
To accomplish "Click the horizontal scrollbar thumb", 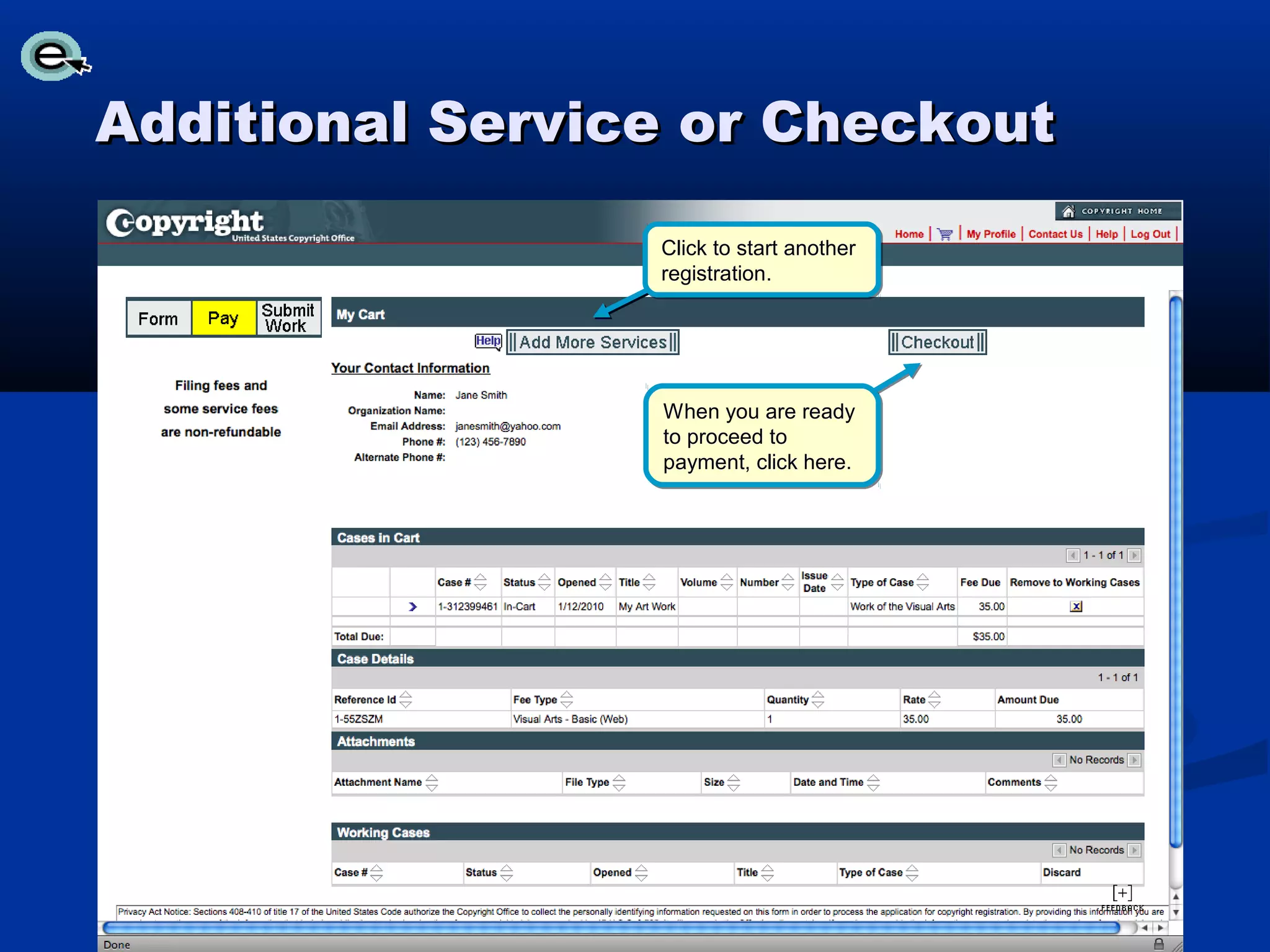I will pyautogui.click(x=611, y=928).
